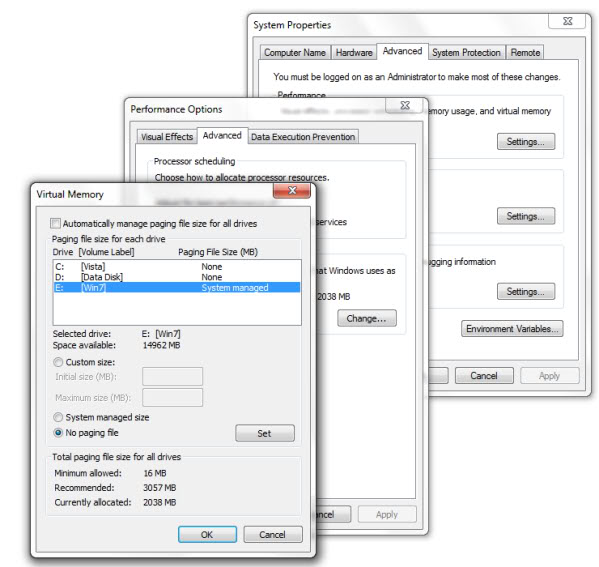Open the Computer Name tab
Image resolution: width=599 pixels, height=567 pixels.
(x=295, y=52)
